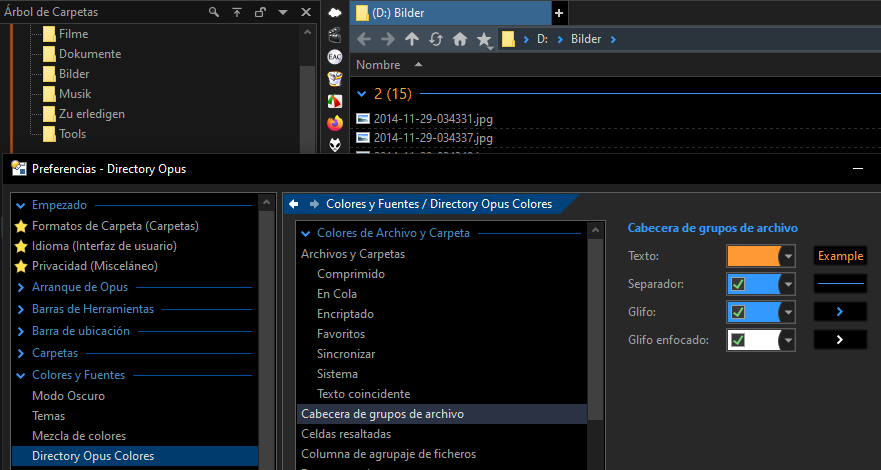Refresh the Bilder folder listing
The width and height of the screenshot is (881, 470).
pyautogui.click(x=435, y=39)
